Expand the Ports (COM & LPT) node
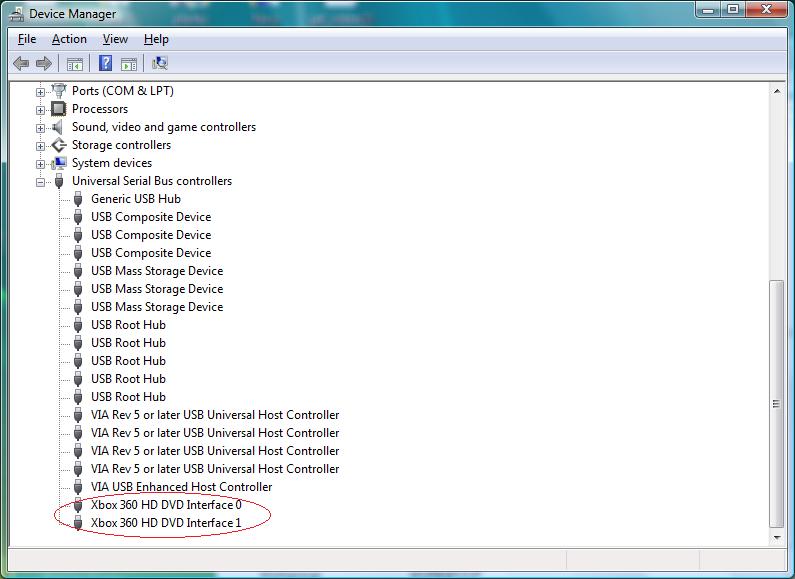795x579 pixels. click(x=40, y=92)
